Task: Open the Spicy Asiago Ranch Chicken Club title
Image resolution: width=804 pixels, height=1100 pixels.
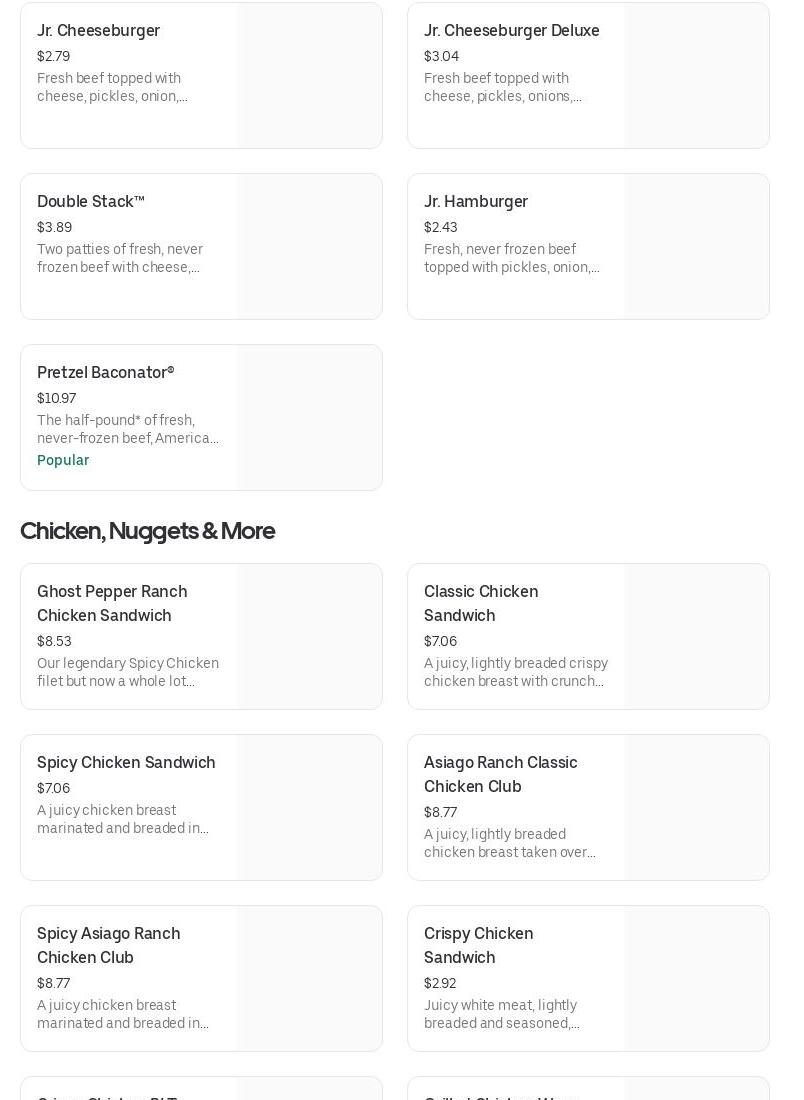Action: point(108,945)
